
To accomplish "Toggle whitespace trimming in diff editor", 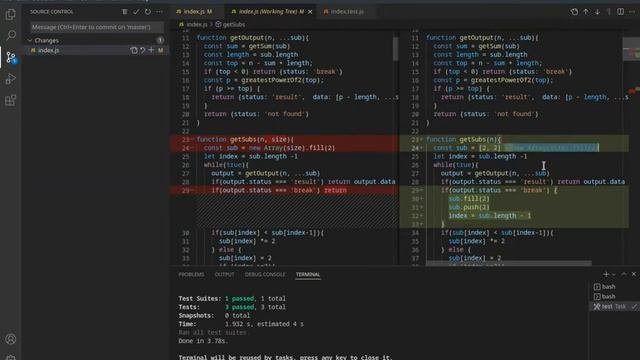I will pos(609,12).
